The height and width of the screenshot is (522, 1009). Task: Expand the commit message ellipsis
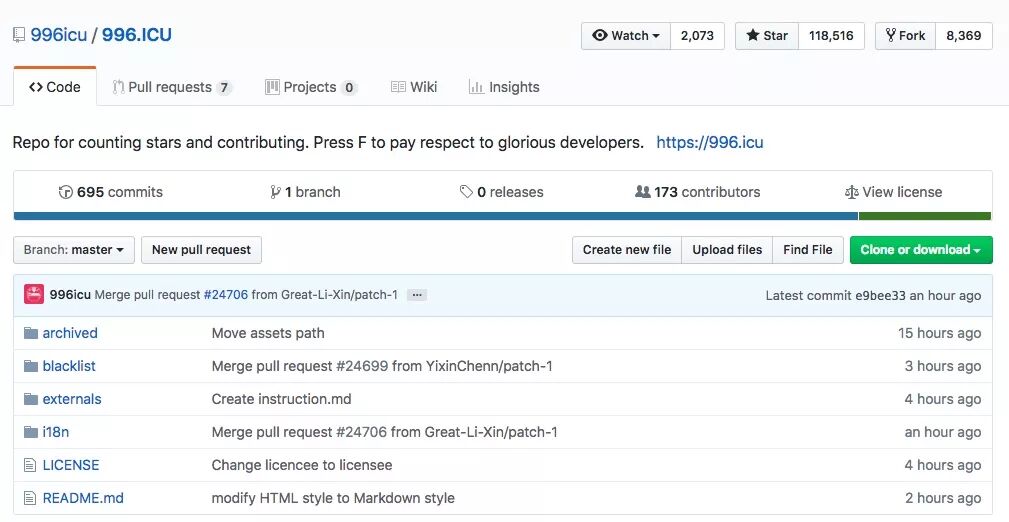[x=417, y=295]
